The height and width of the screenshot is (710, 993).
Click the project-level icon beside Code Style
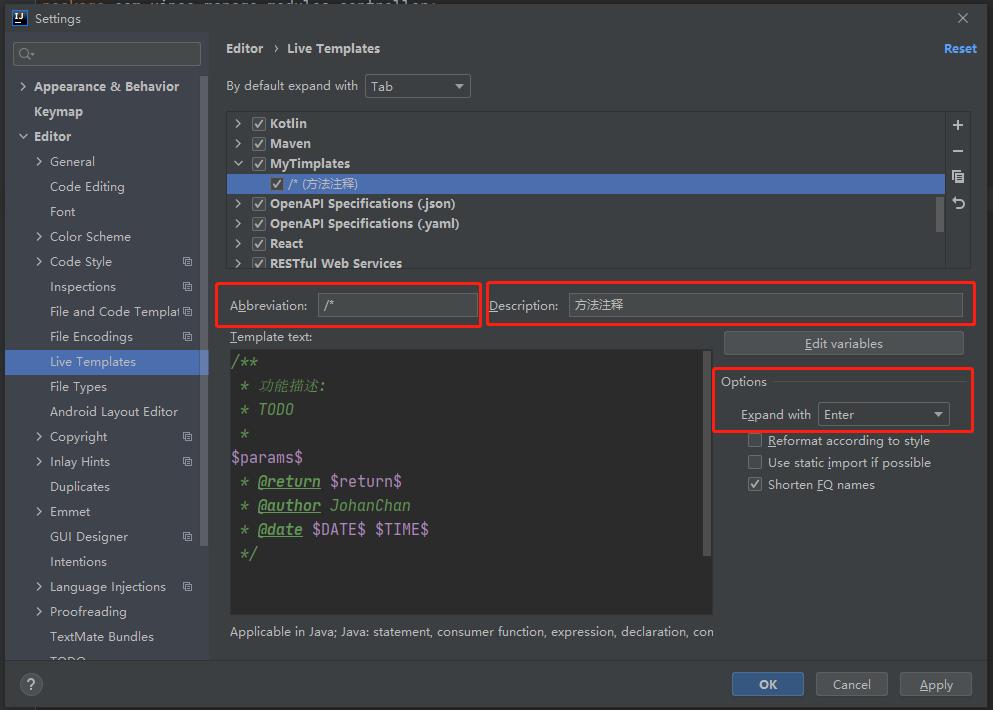point(187,262)
